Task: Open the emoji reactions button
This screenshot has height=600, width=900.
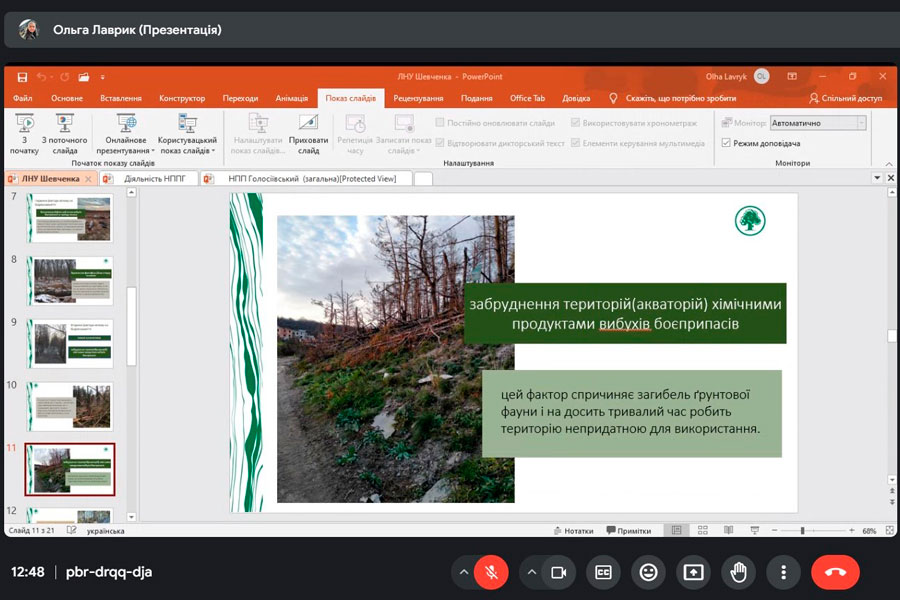Action: point(648,572)
